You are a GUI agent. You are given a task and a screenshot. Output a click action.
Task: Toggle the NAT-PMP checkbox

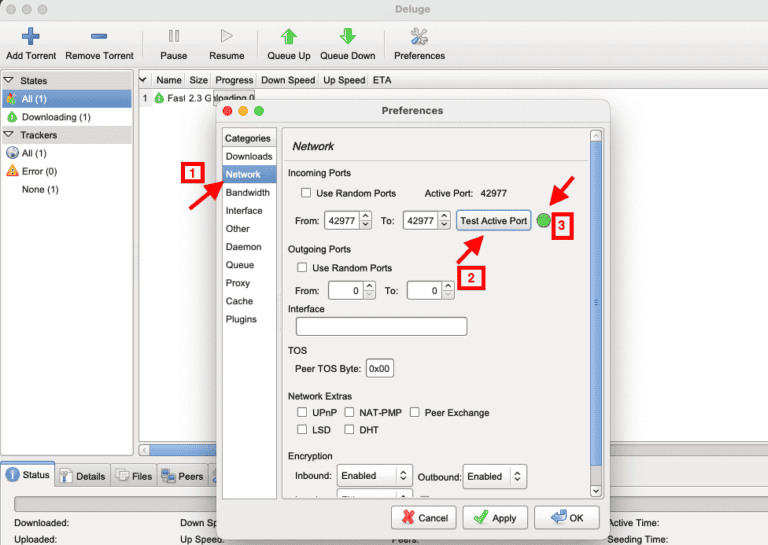(349, 412)
